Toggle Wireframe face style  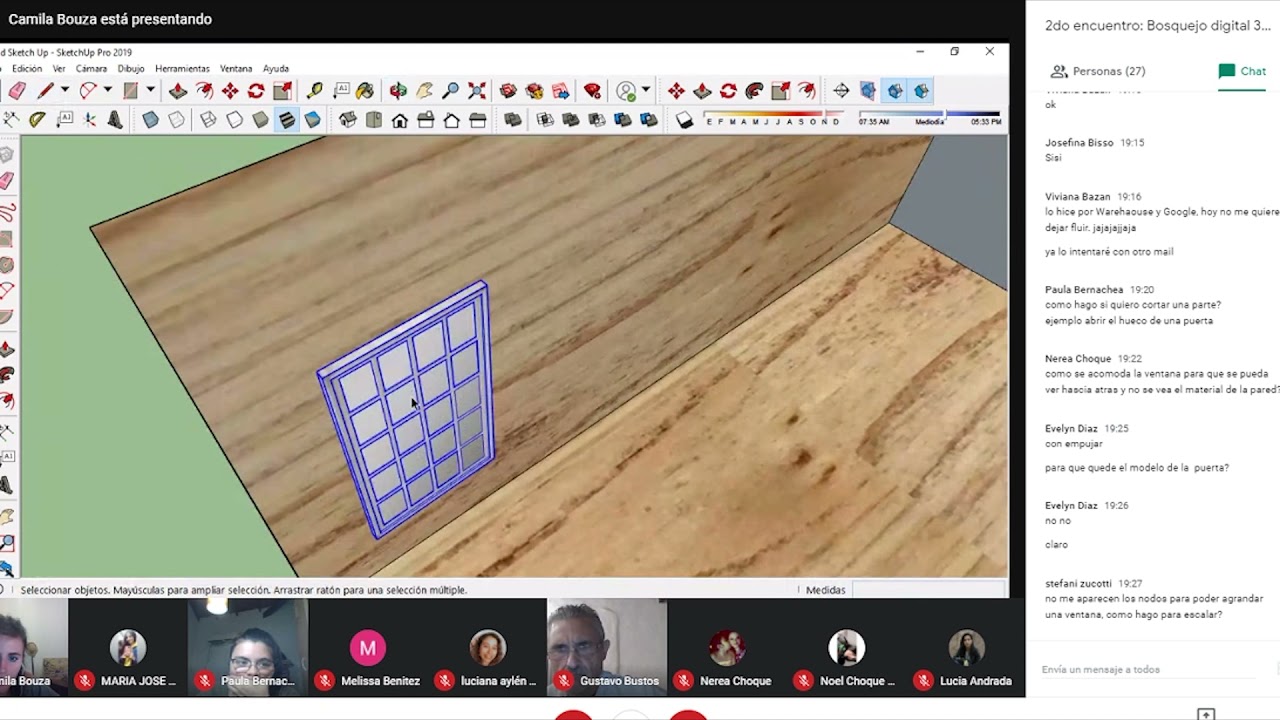(208, 120)
